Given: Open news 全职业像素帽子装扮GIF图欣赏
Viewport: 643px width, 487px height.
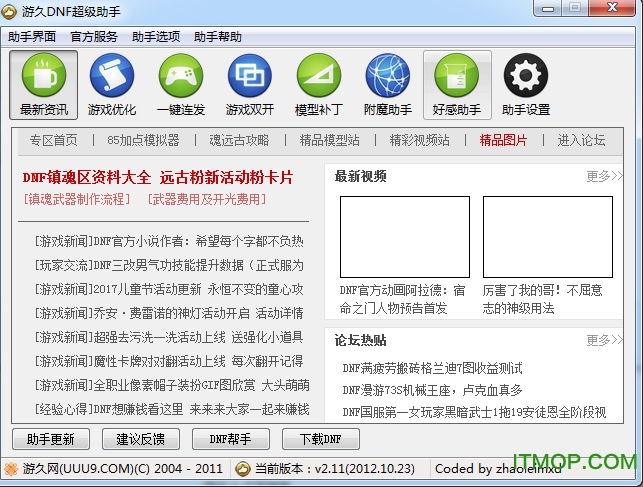Looking at the screenshot, I should pos(172,385).
